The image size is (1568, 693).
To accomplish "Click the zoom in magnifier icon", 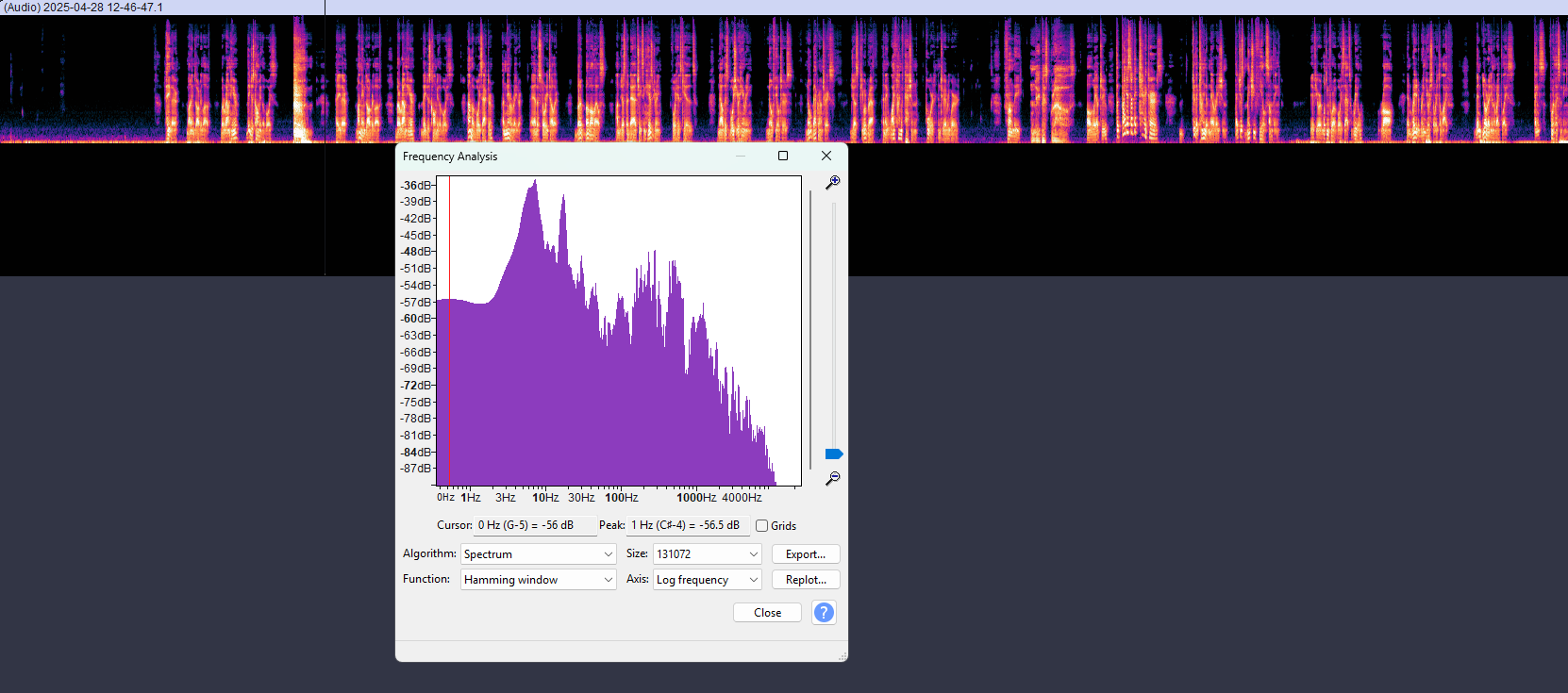I will 832,182.
